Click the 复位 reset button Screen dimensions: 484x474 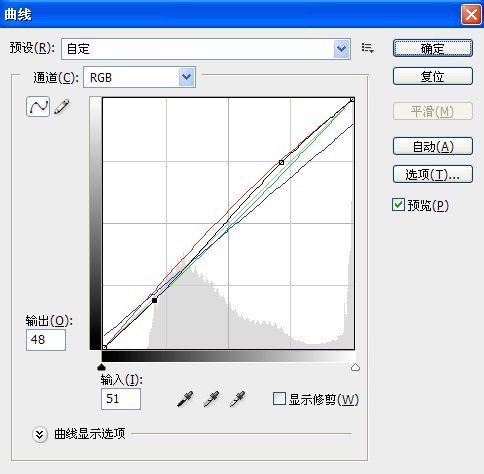point(433,76)
